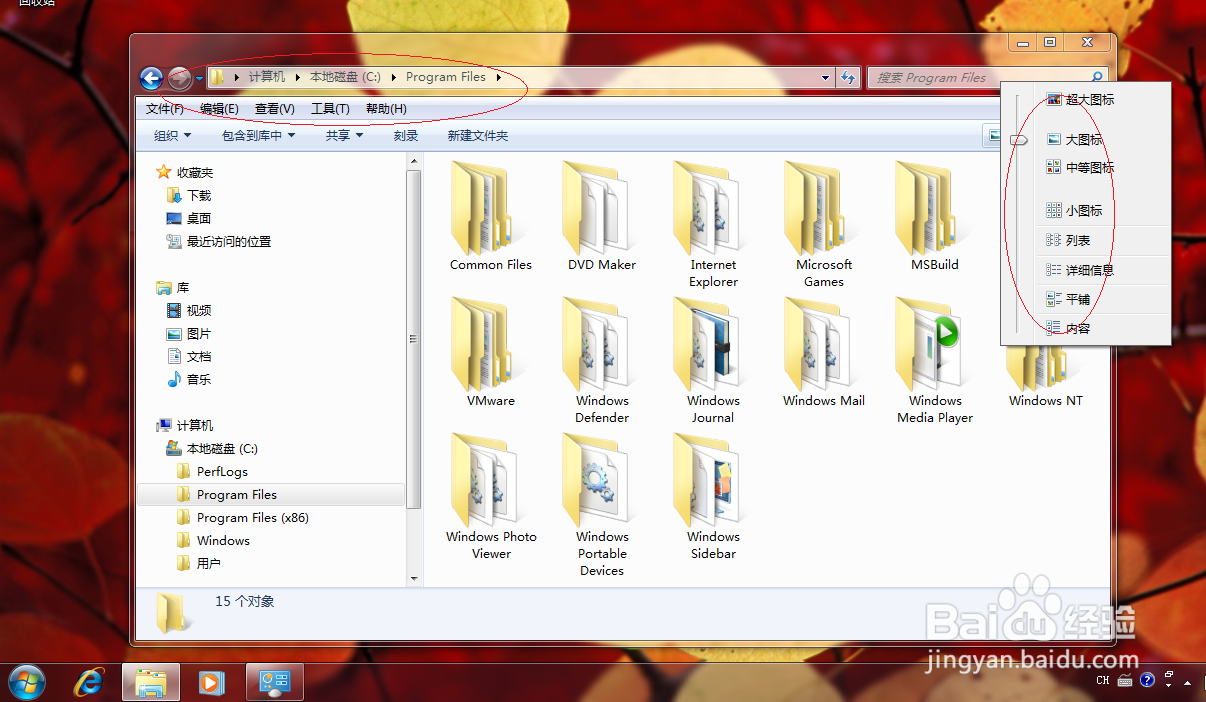
Task: Click the 15 个对象 status text
Action: coord(244,601)
